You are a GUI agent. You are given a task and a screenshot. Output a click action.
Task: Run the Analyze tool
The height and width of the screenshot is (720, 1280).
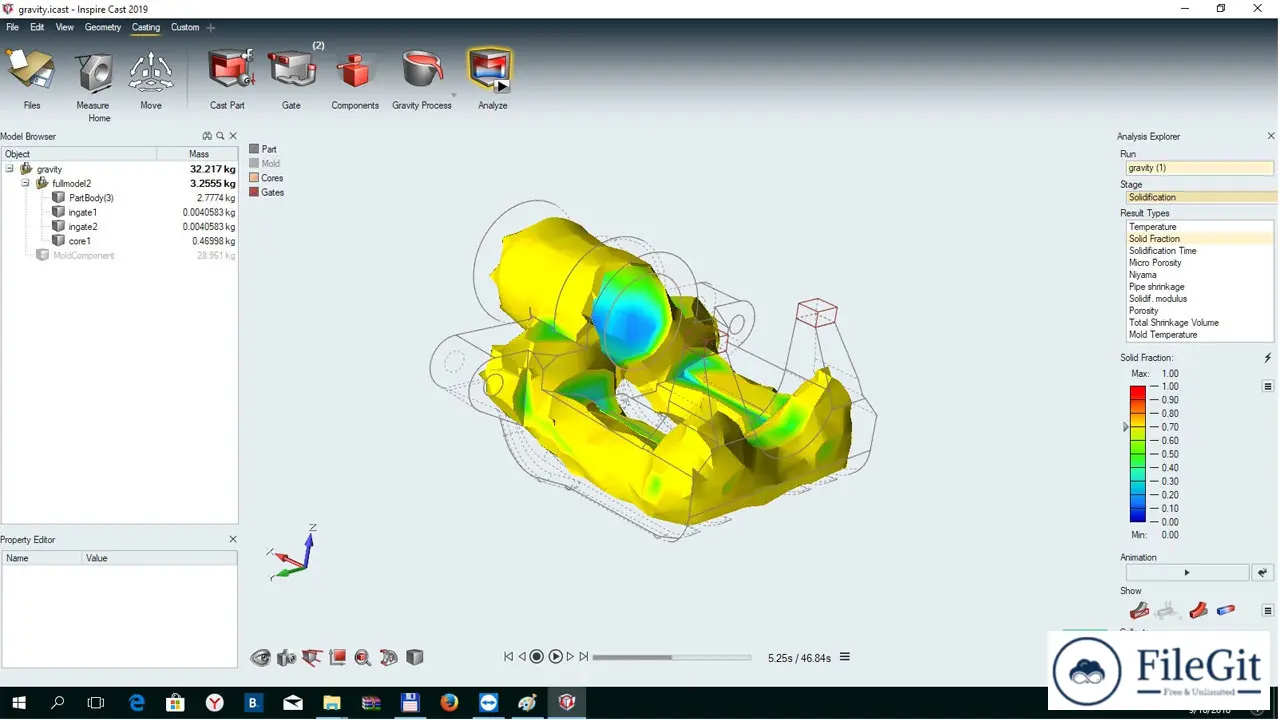[x=490, y=70]
